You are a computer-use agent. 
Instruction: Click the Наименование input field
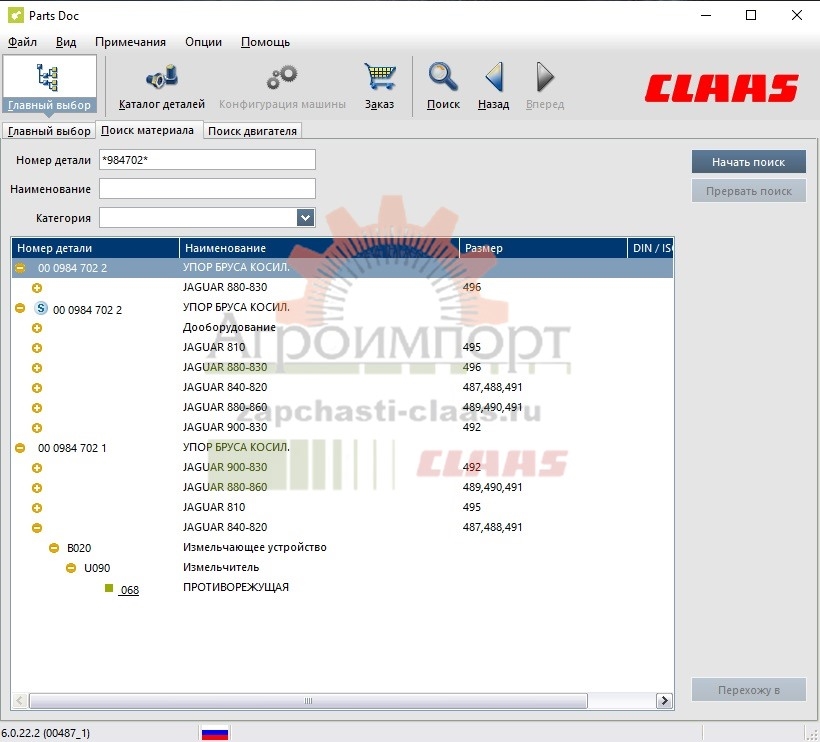(x=207, y=188)
